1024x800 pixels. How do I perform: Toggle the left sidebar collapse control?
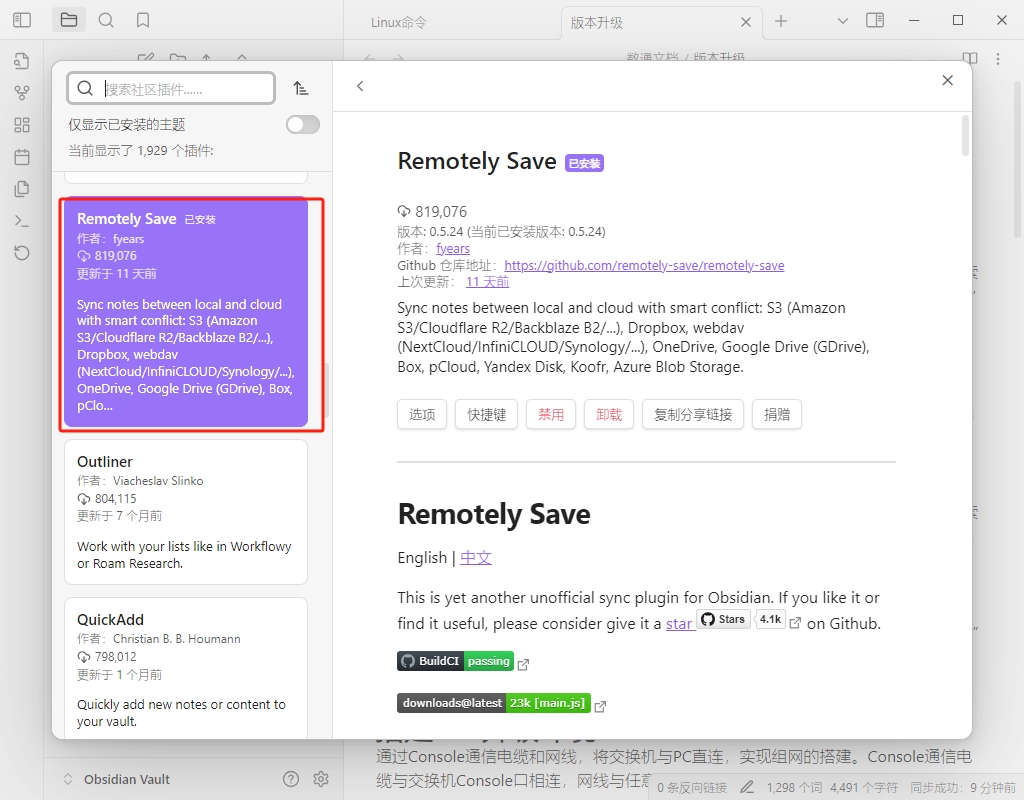22,19
